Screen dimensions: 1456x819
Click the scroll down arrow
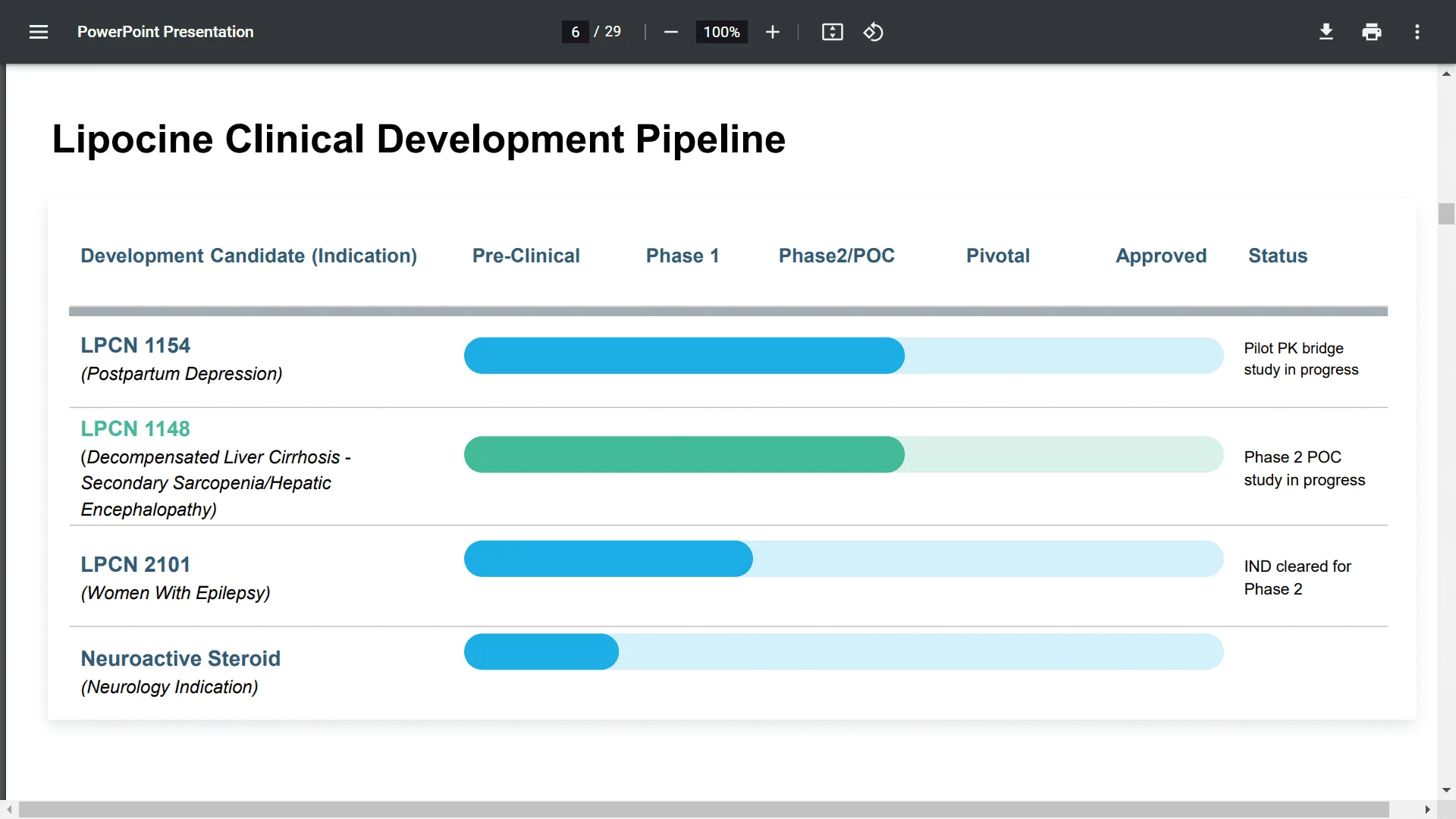pos(1446,790)
